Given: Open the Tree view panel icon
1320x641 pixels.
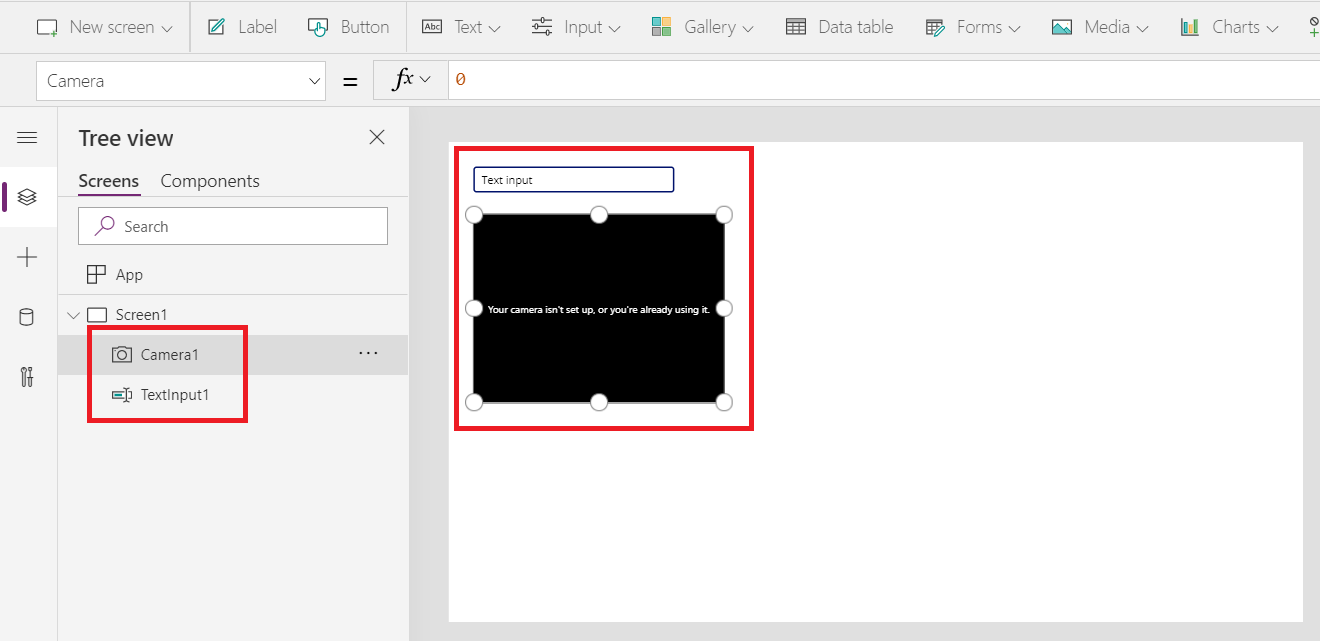Looking at the screenshot, I should (27, 197).
